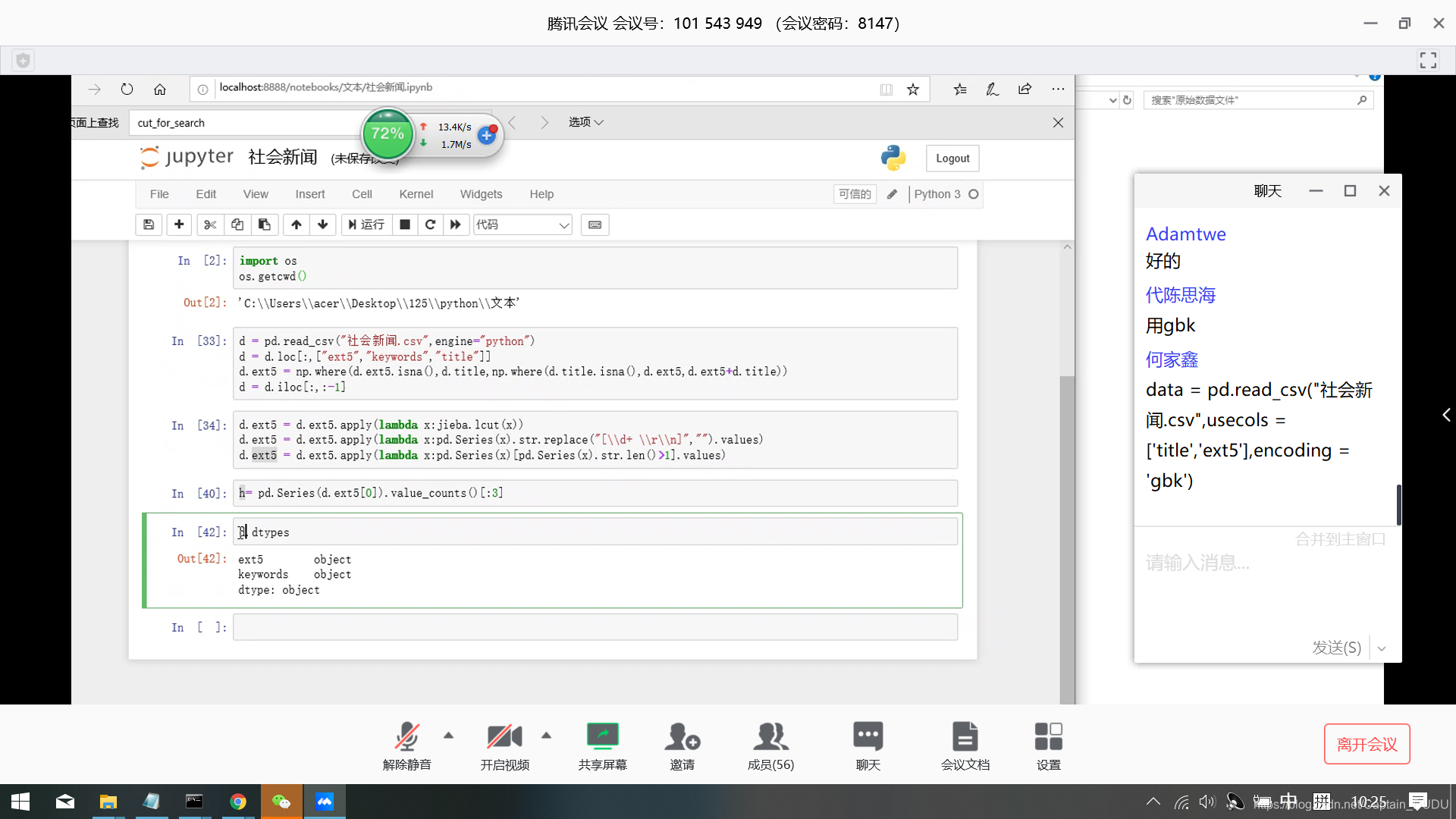Open Chrome from the taskbar
The image size is (1456, 819).
[238, 802]
